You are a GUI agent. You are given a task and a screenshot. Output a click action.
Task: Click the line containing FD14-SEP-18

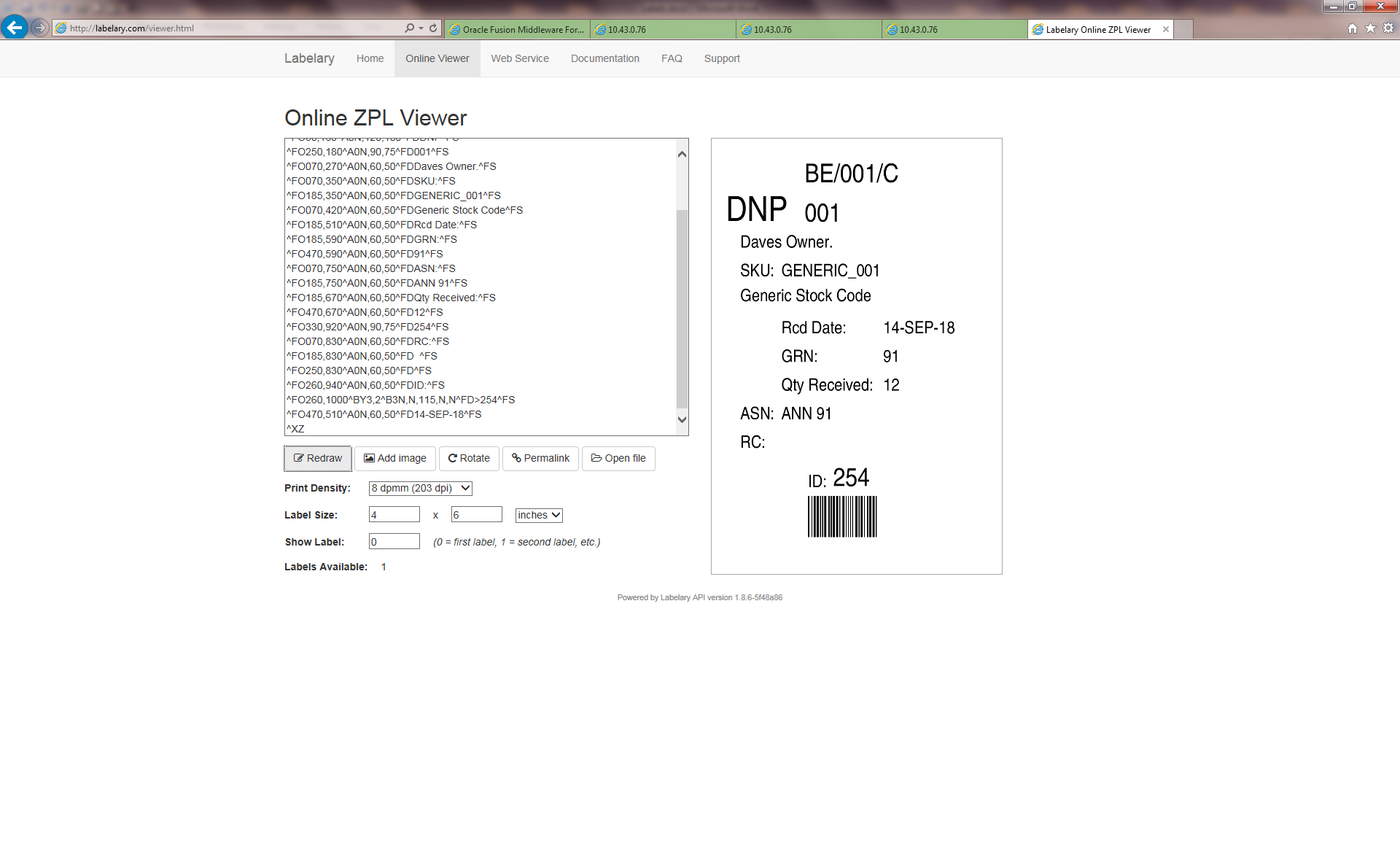tap(384, 414)
